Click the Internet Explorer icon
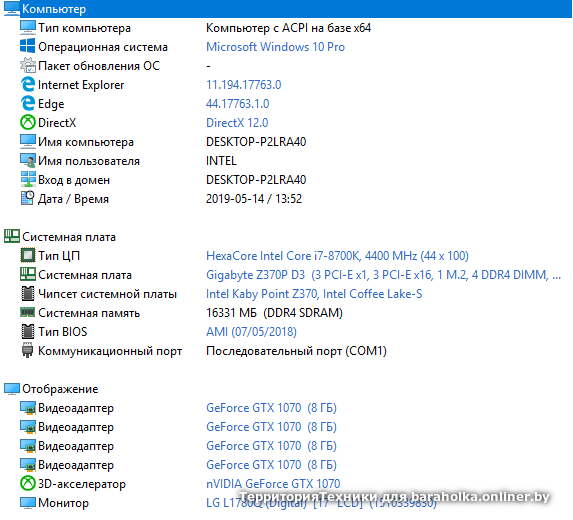 tap(28, 84)
